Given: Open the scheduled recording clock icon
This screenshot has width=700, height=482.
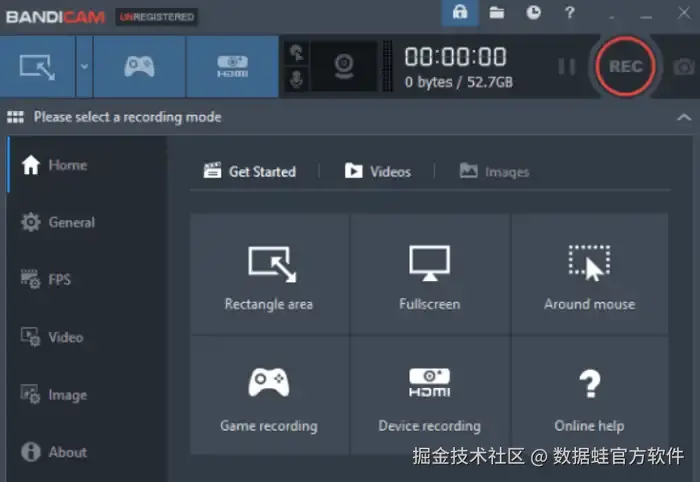Looking at the screenshot, I should 533,12.
